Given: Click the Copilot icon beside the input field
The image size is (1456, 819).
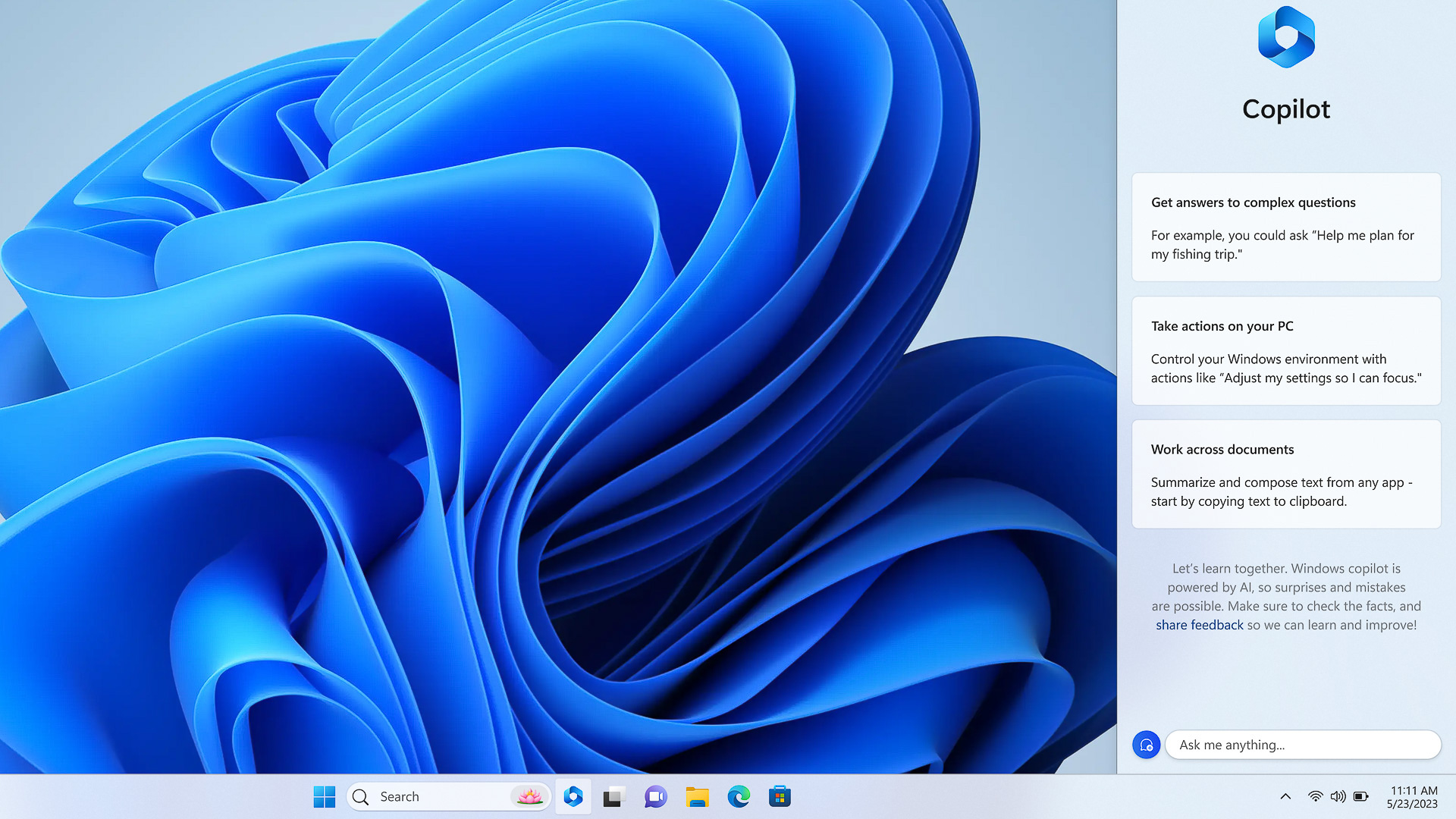Looking at the screenshot, I should click(1146, 745).
